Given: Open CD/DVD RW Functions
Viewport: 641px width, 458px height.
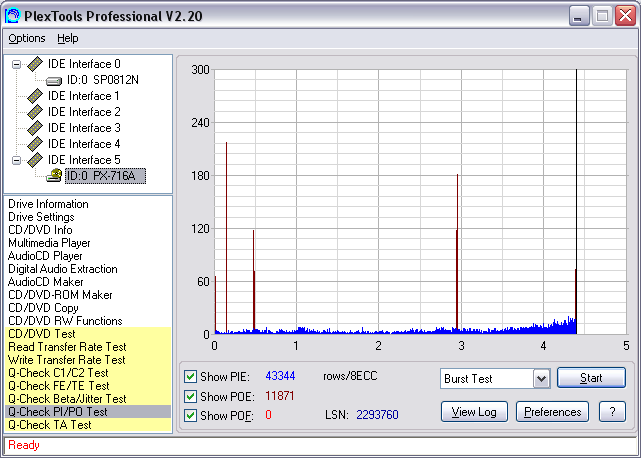Looking at the screenshot, I should pos(65,321).
